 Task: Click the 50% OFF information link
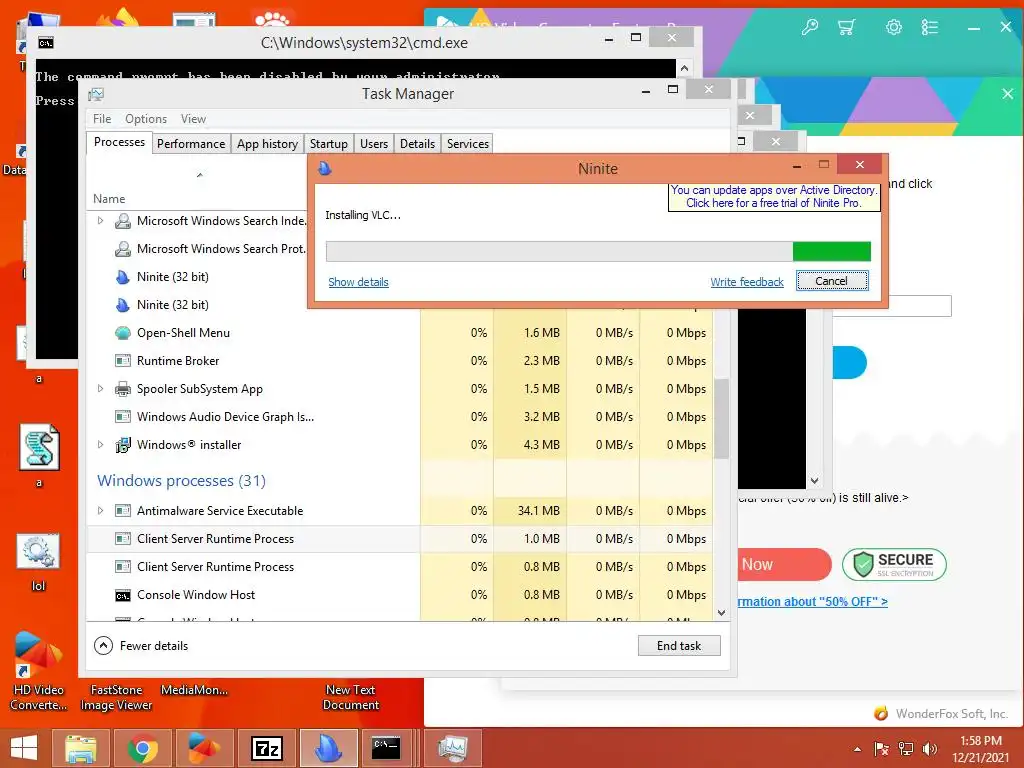pyautogui.click(x=812, y=601)
